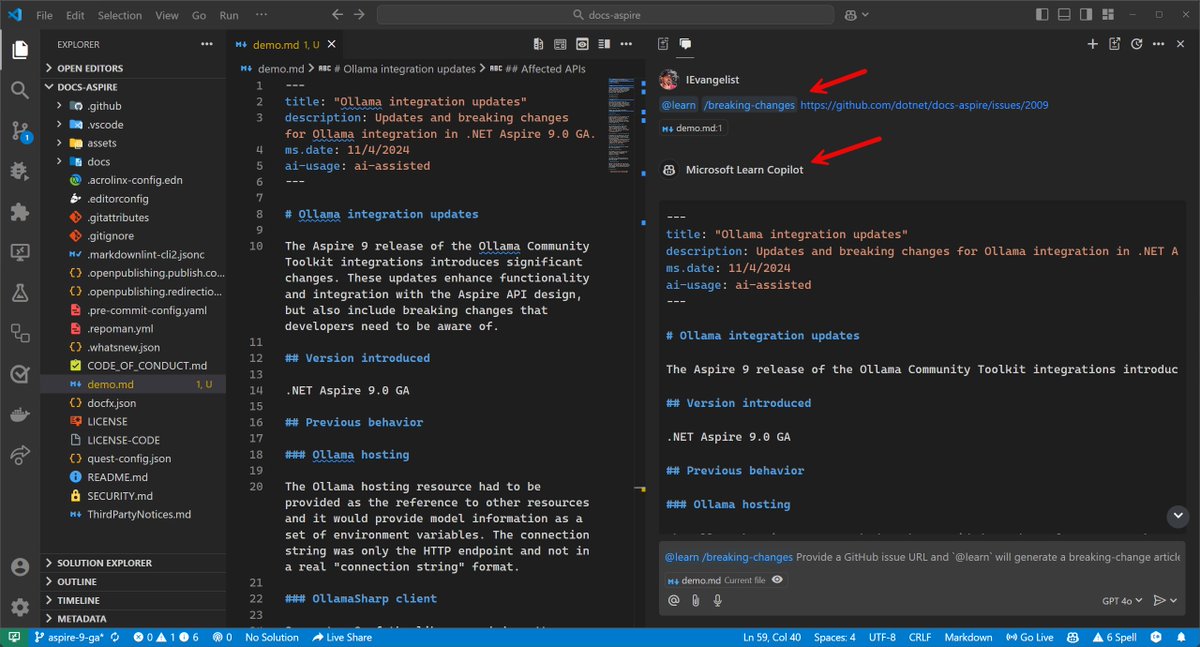Insert an @ mention in chat
Viewport: 1200px width, 647px height.
point(673,601)
